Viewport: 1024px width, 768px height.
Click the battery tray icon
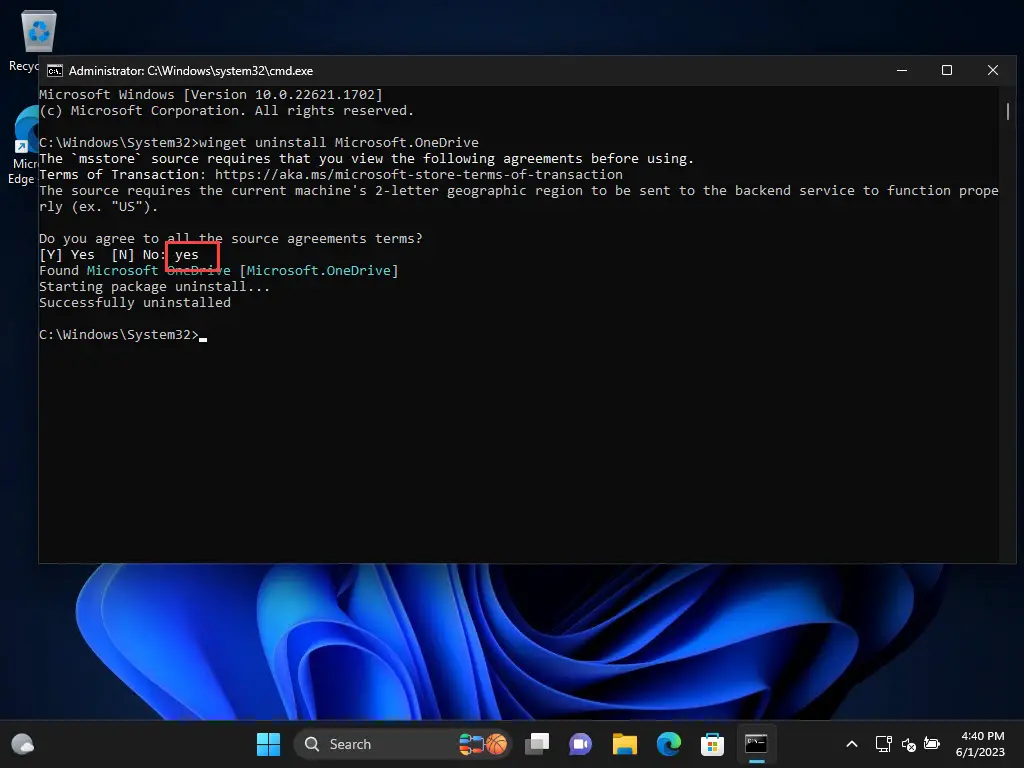click(x=932, y=744)
